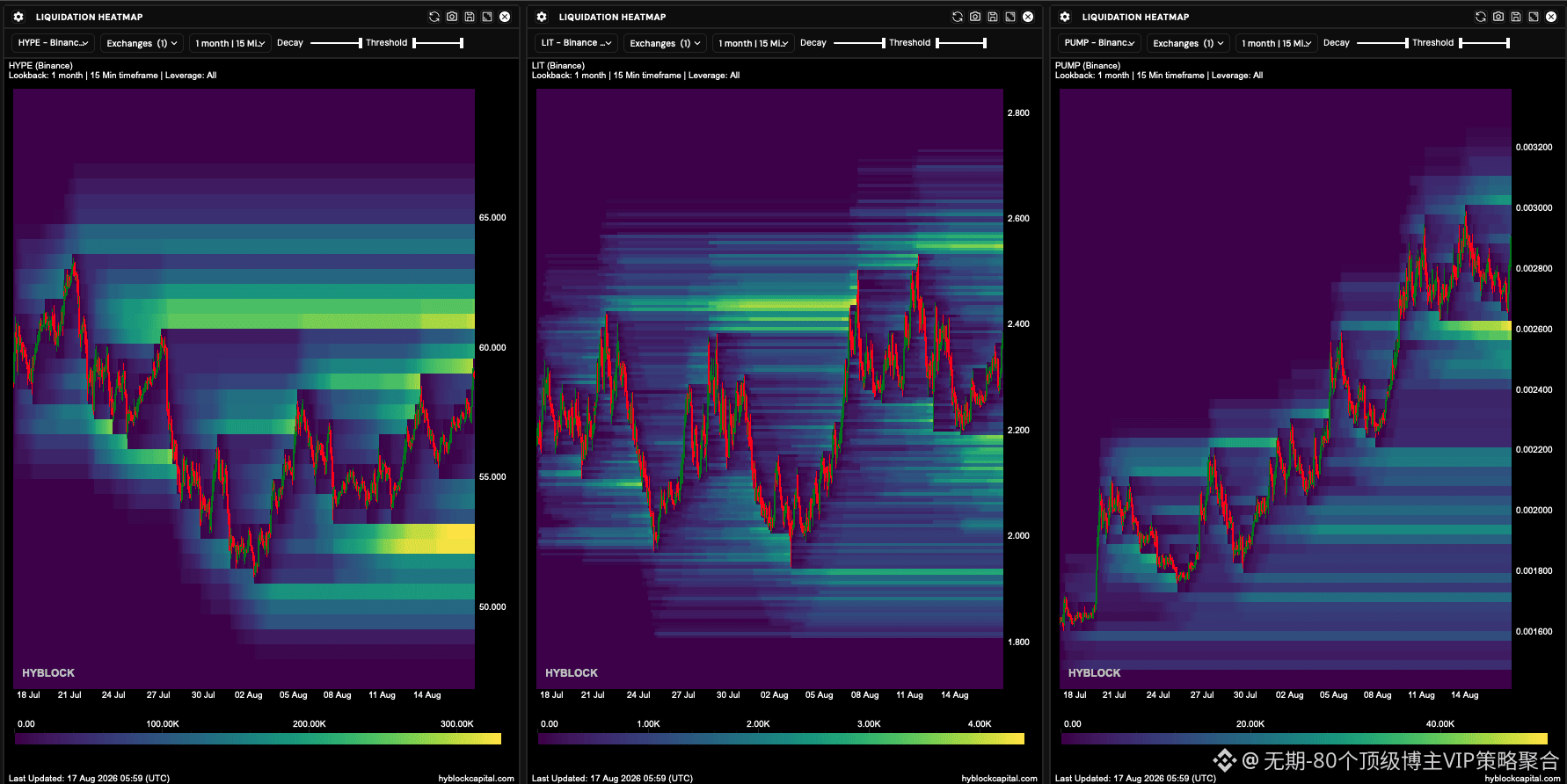Take a camera snapshot of the HYPE heatmap
The height and width of the screenshot is (784, 1567).
[x=452, y=17]
